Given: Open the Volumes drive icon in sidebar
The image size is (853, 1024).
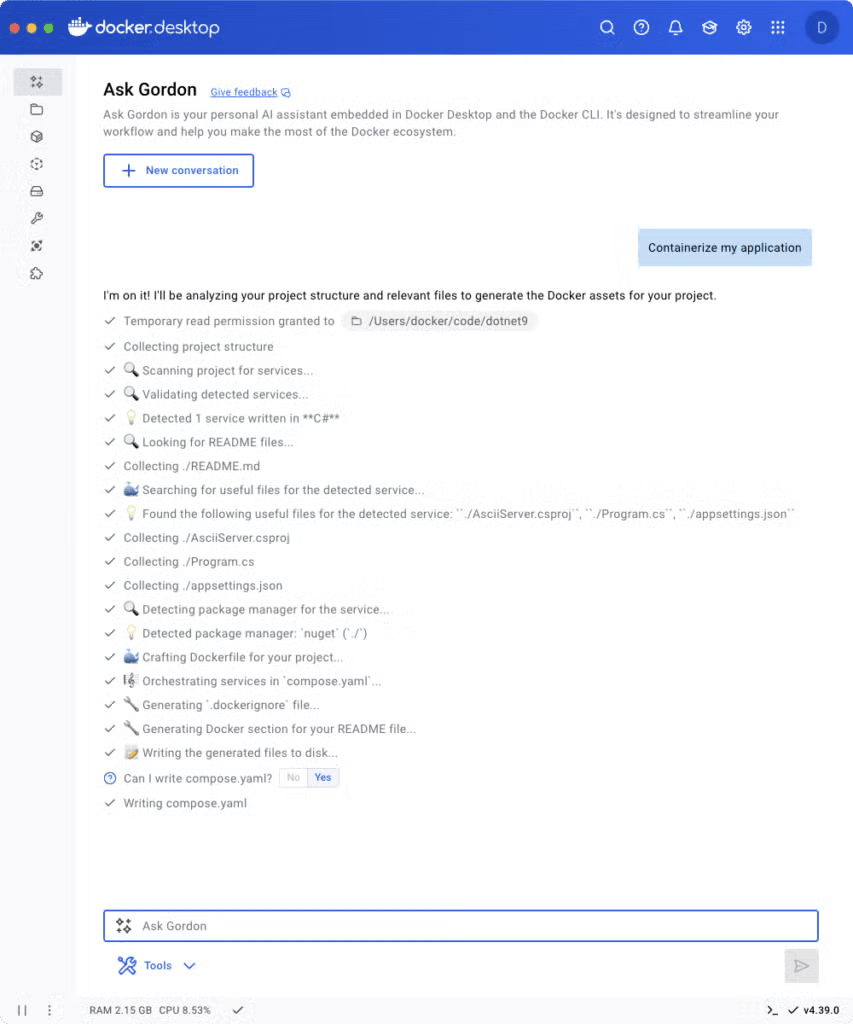Looking at the screenshot, I should 37,191.
